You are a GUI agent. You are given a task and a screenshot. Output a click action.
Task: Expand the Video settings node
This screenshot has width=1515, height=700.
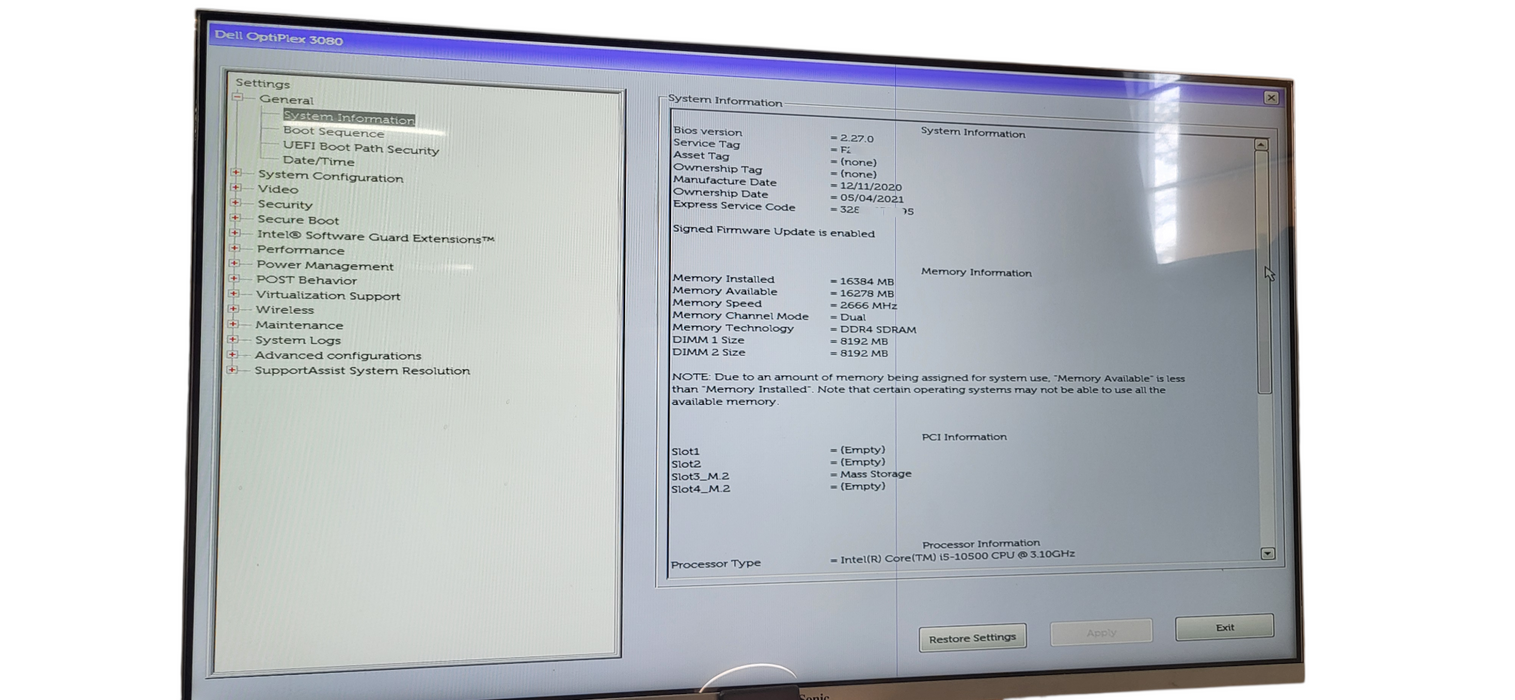[x=236, y=188]
